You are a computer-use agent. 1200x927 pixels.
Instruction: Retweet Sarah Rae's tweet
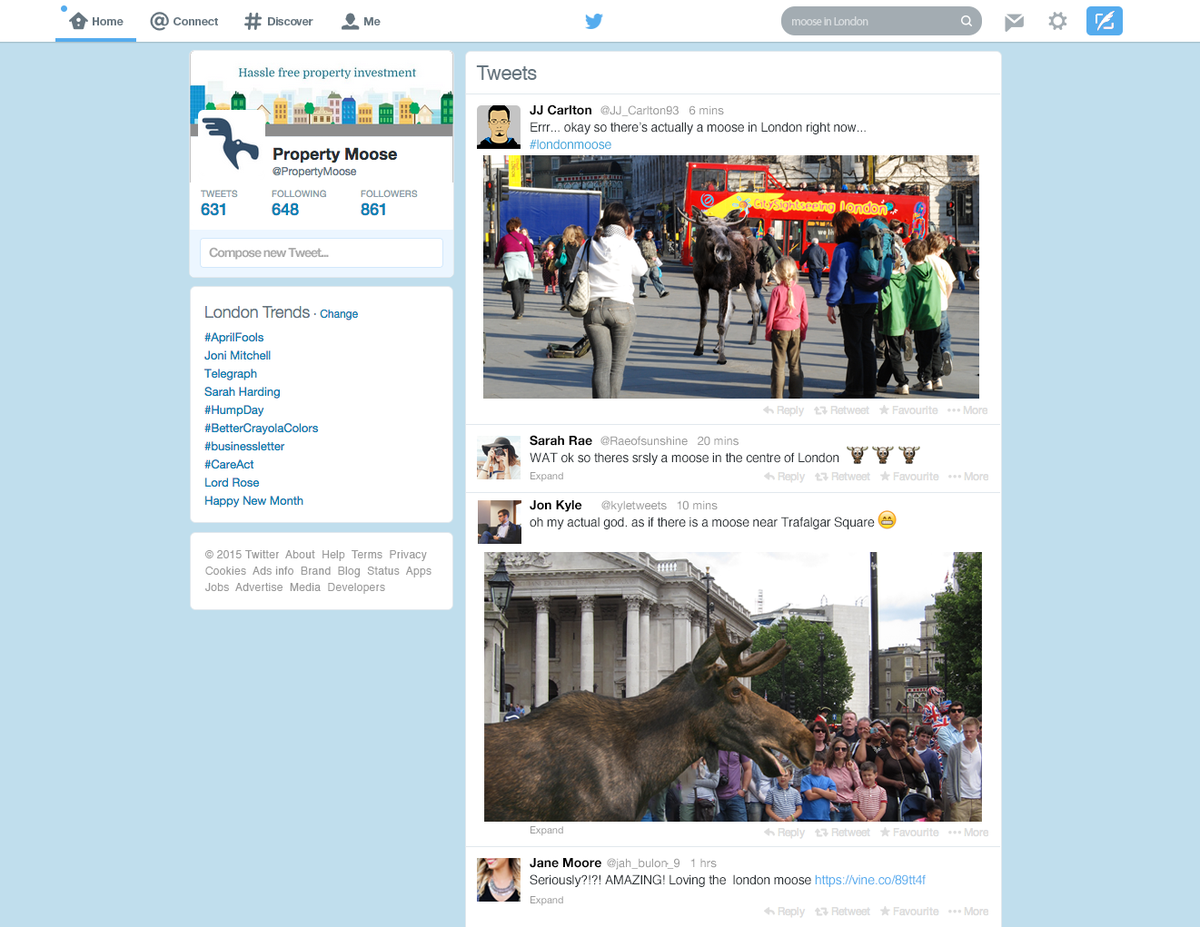[842, 476]
